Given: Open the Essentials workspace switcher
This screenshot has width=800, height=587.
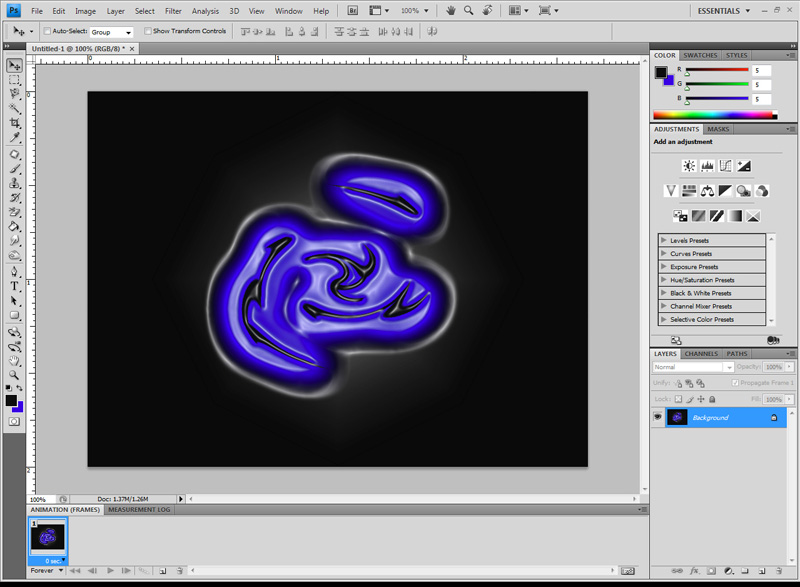Looking at the screenshot, I should point(724,11).
